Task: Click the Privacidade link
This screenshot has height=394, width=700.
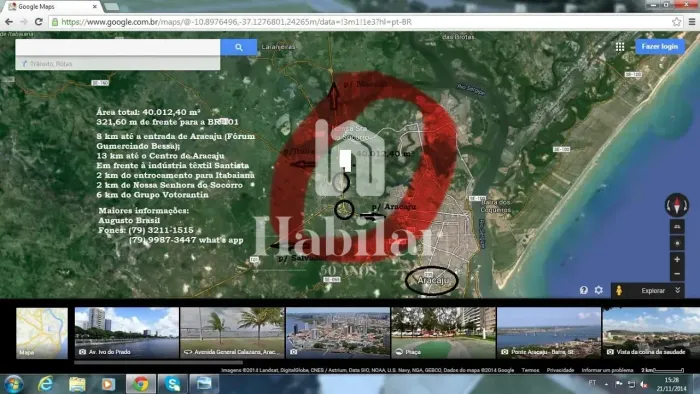Action: point(560,370)
